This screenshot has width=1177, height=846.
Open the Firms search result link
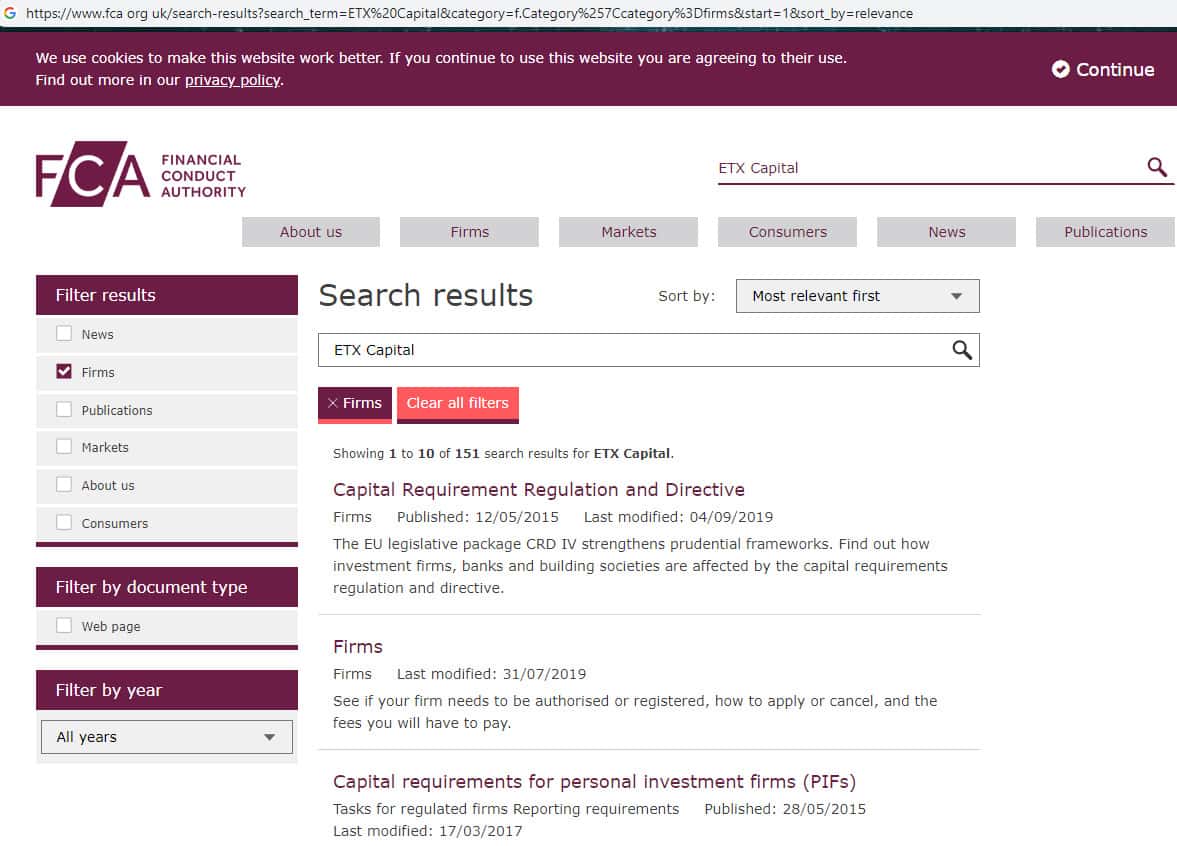358,646
